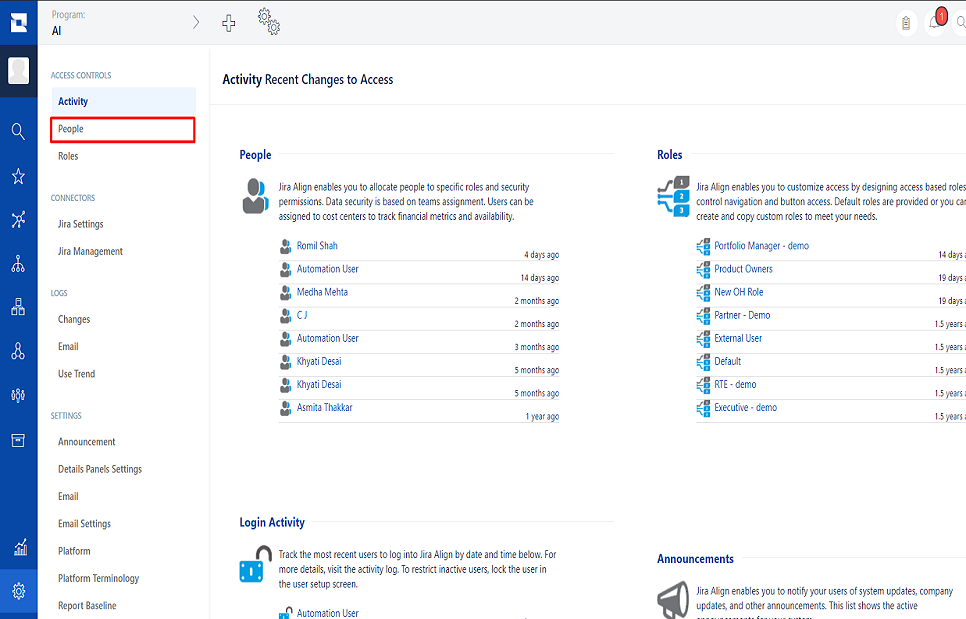This screenshot has width=966, height=619.
Task: Open the Medha Mehta user link
Action: pos(322,292)
